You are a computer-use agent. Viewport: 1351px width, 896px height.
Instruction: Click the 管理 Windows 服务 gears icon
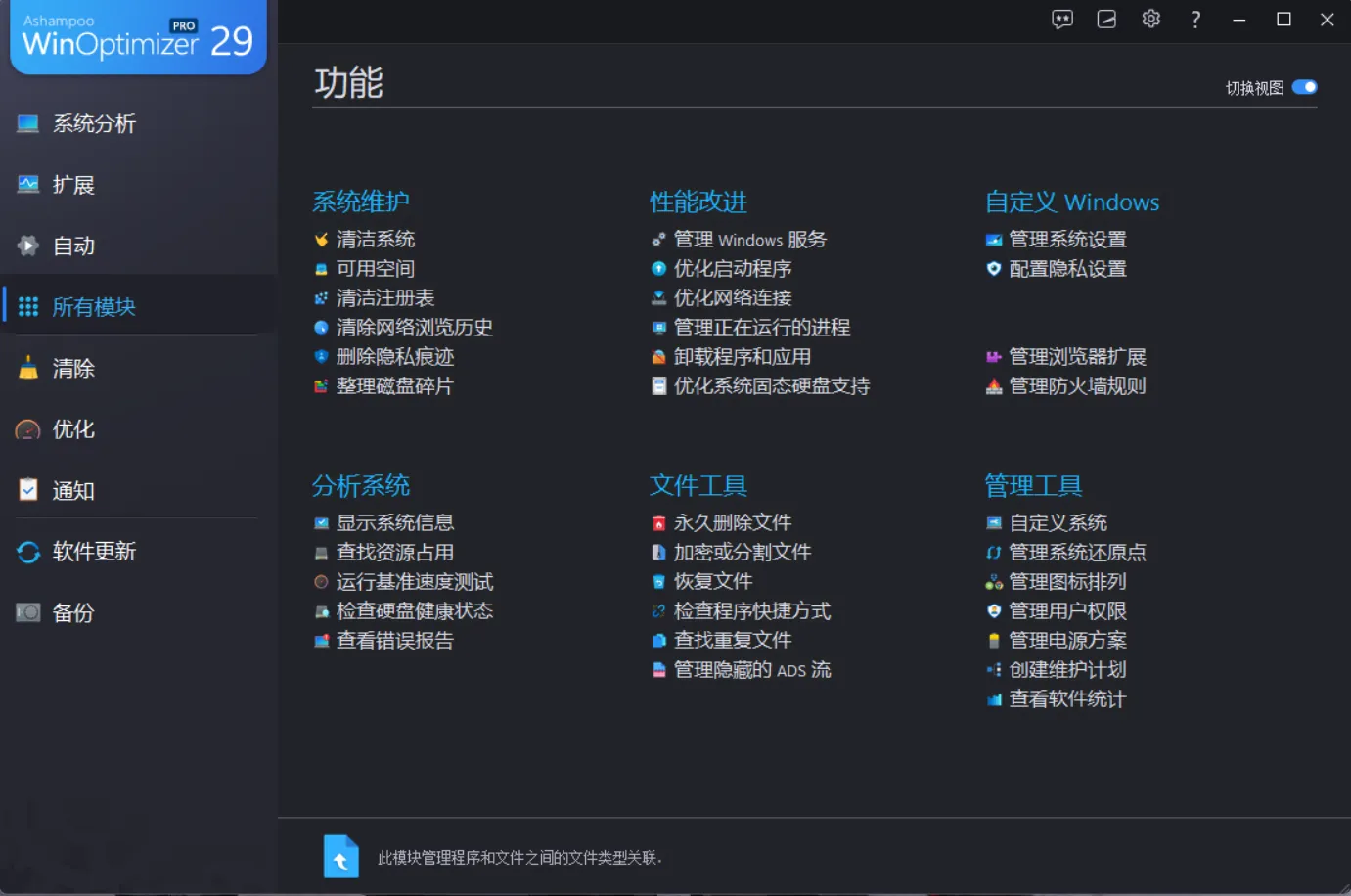tap(659, 240)
